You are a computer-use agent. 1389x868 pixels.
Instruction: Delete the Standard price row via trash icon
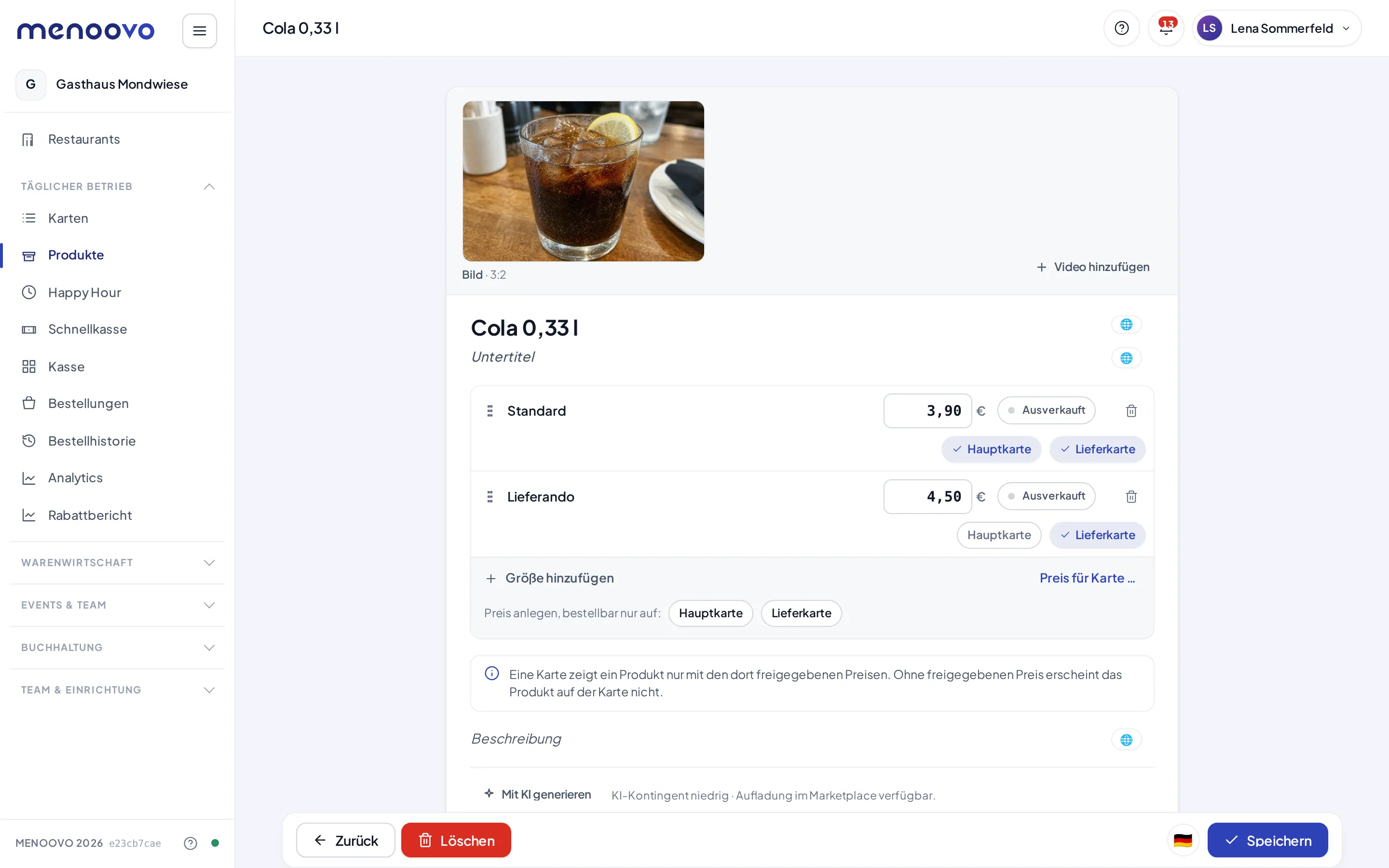point(1131,411)
